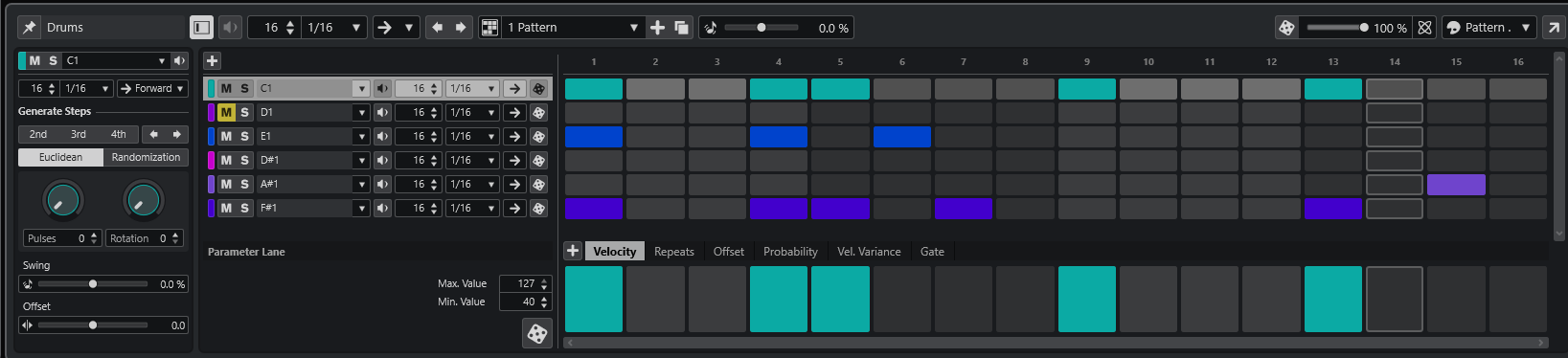
Task: Audition the C1 lane with its speaker icon
Action: pos(382,88)
